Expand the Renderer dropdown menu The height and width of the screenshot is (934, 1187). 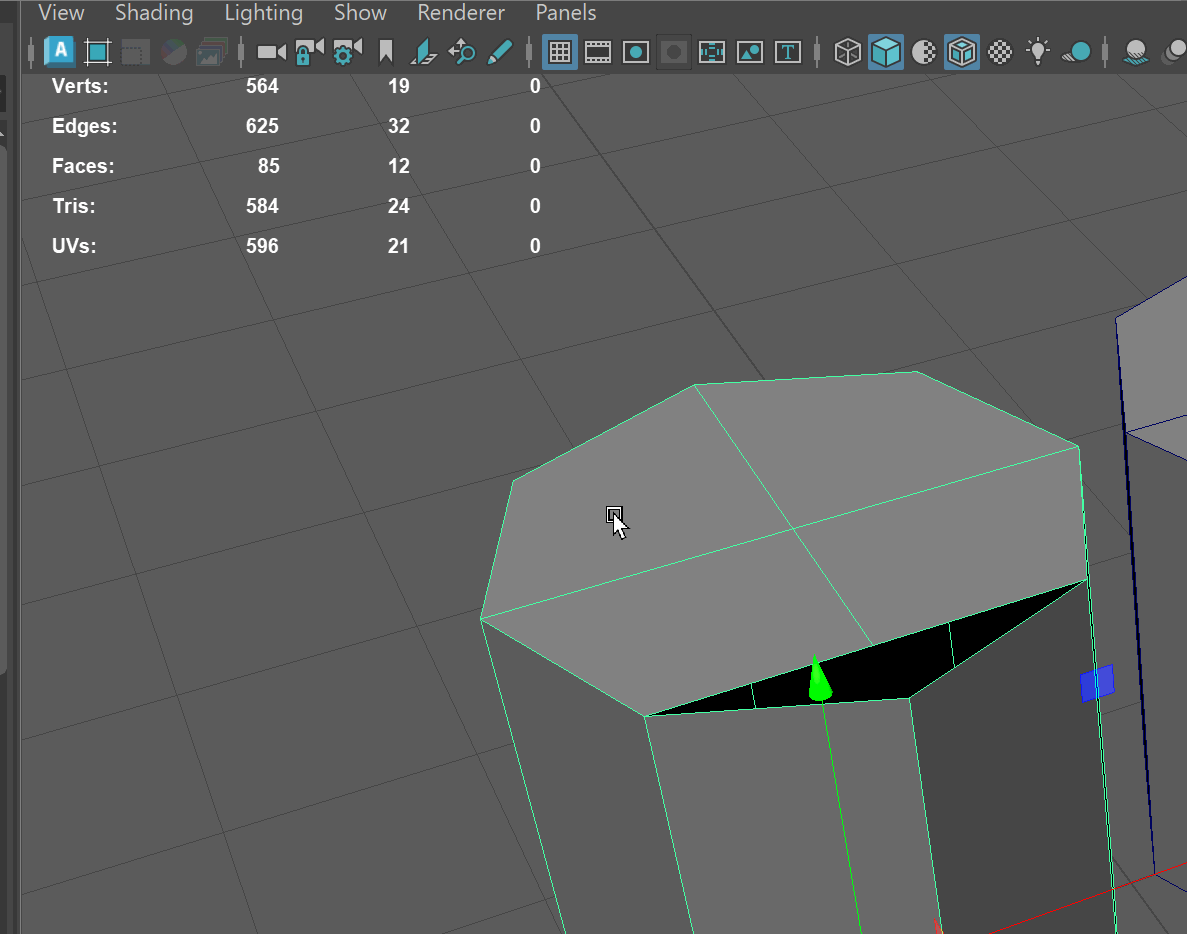click(461, 13)
